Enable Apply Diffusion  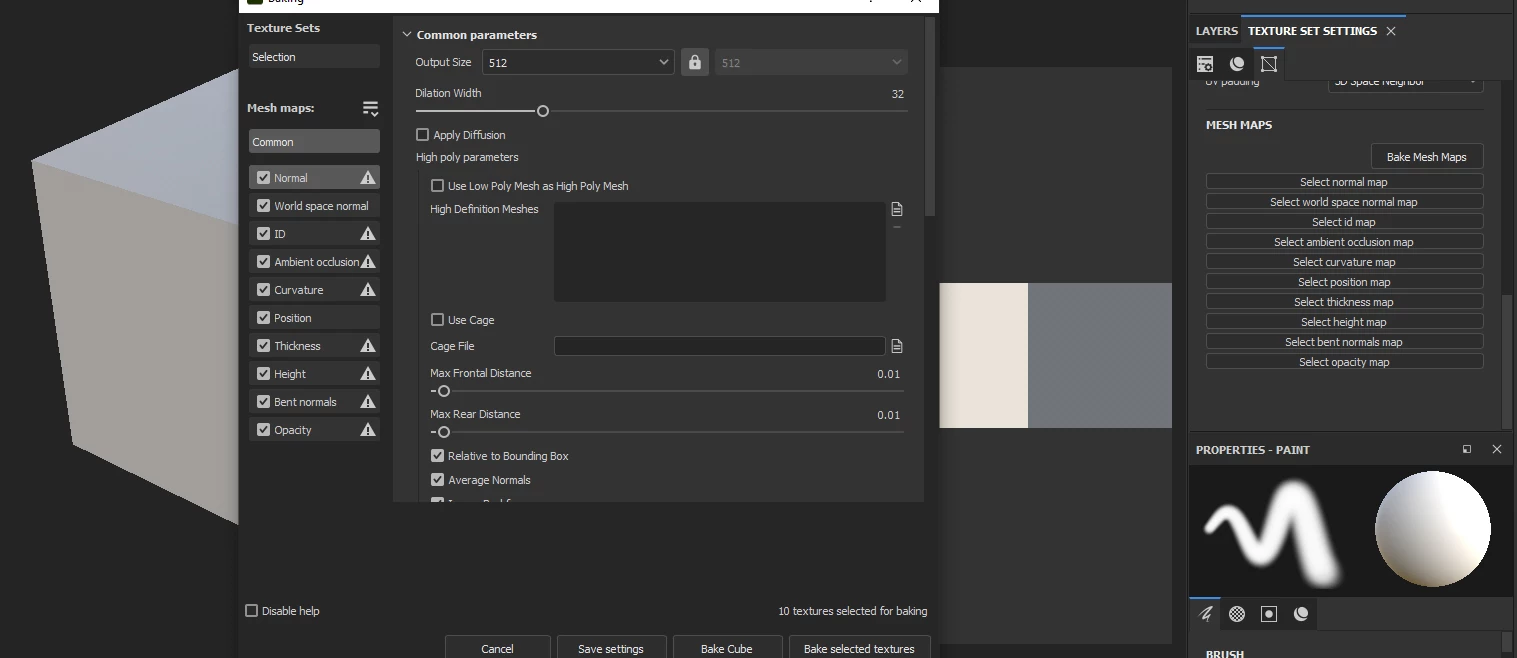point(422,135)
